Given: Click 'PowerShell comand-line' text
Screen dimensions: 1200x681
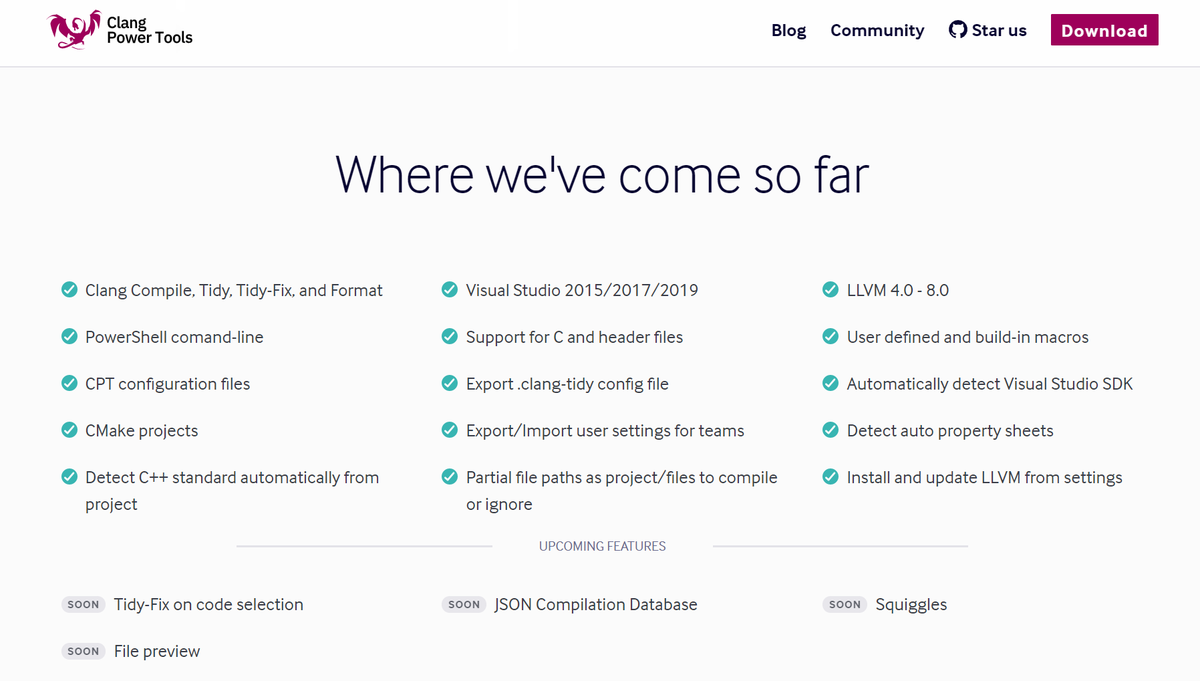Looking at the screenshot, I should (x=174, y=337).
